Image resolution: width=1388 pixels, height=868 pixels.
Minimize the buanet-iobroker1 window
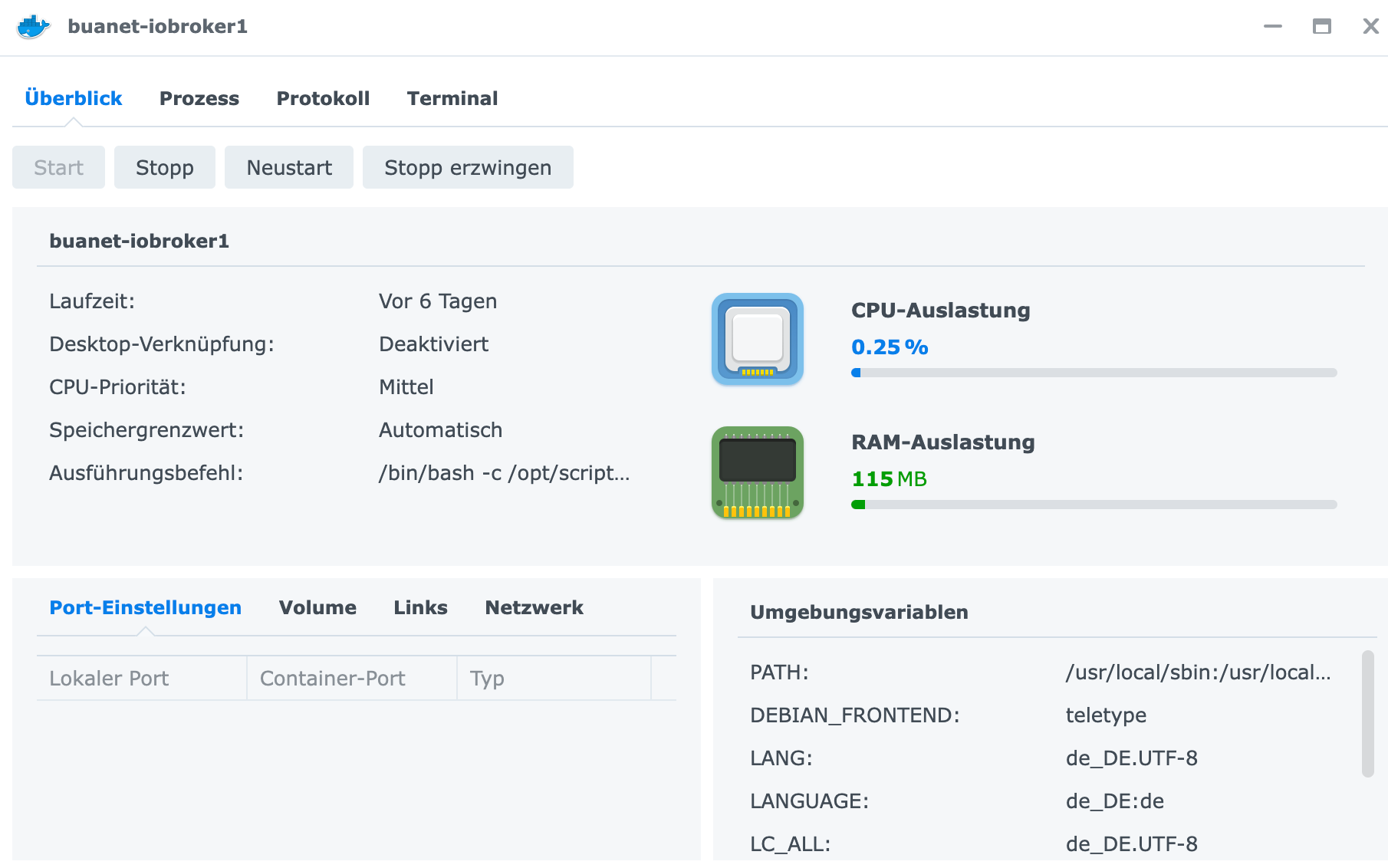coord(1273,27)
